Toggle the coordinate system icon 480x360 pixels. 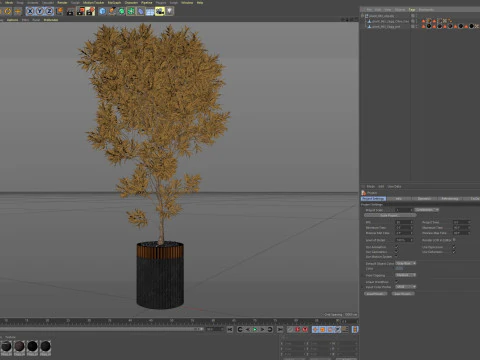pos(59,11)
